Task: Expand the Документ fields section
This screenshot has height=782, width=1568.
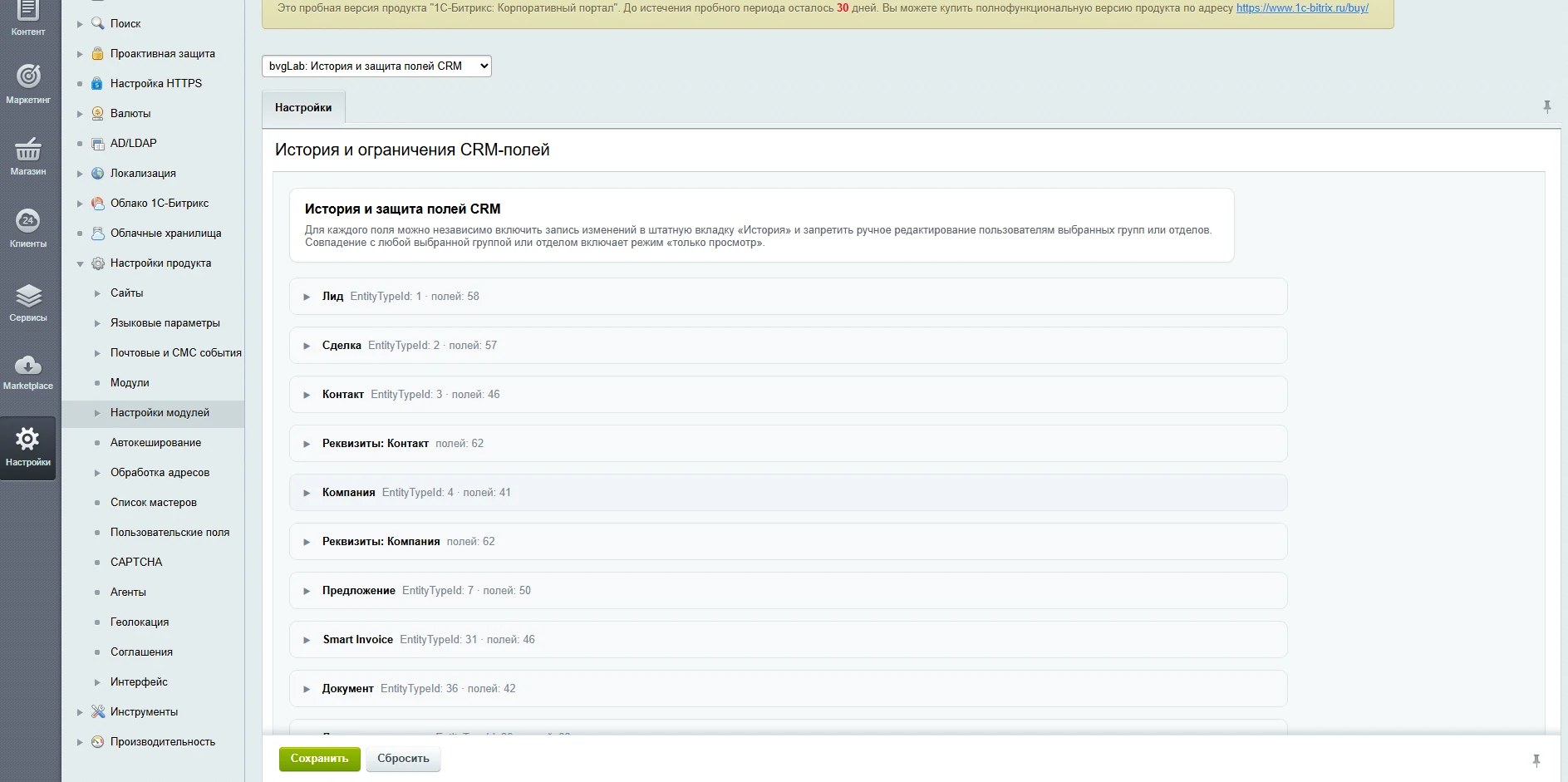Action: point(788,688)
